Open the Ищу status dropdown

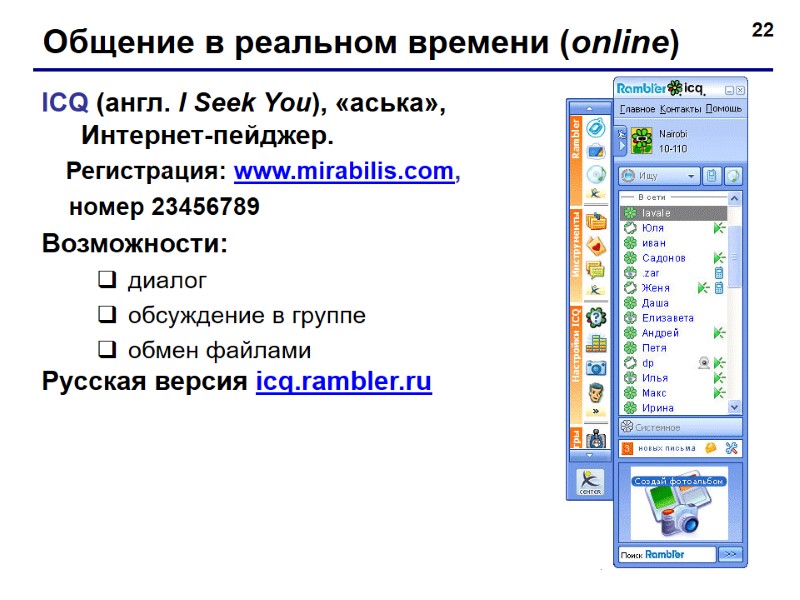pos(659,176)
